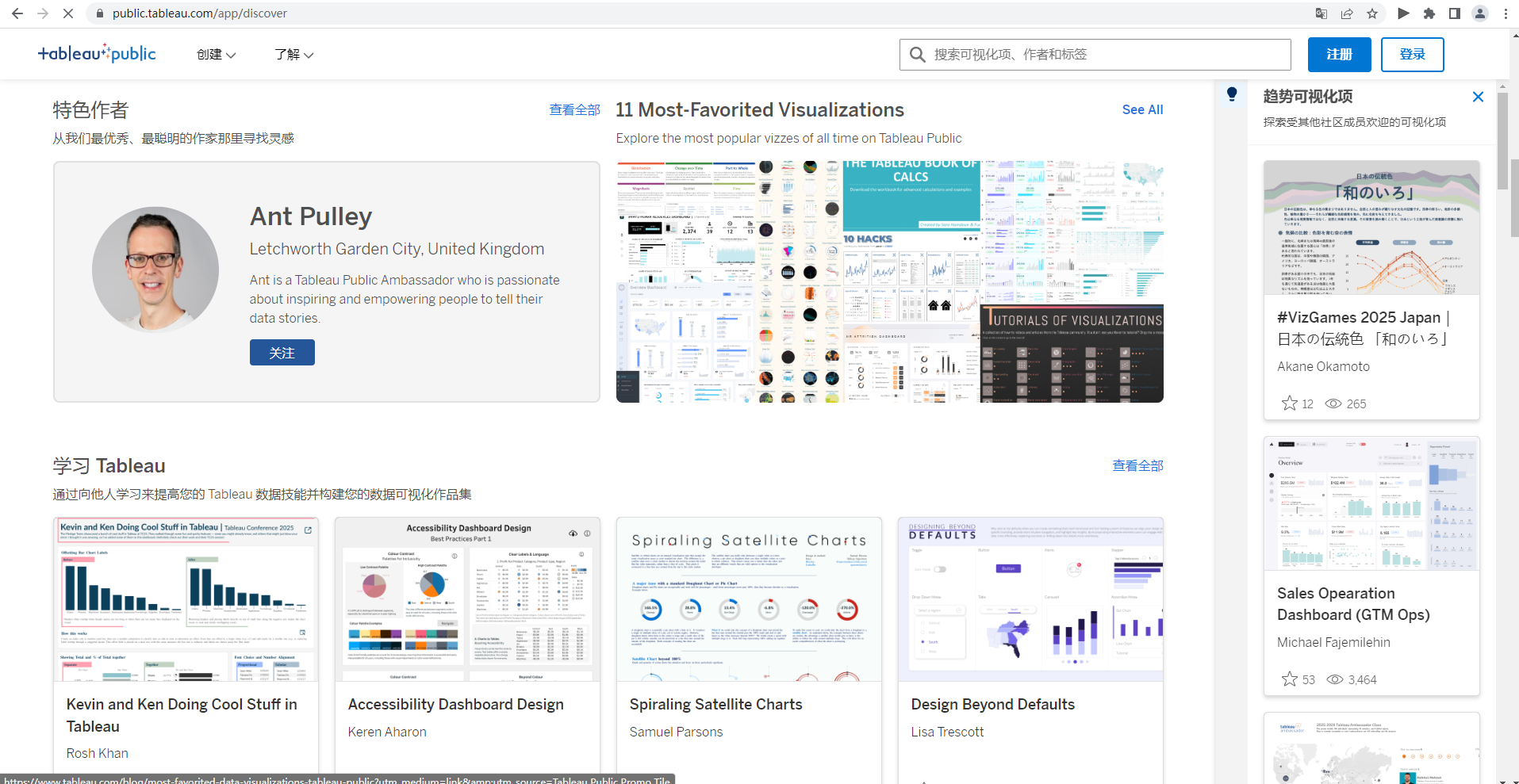Click the share page icon
The width and height of the screenshot is (1519, 784).
1347,13
